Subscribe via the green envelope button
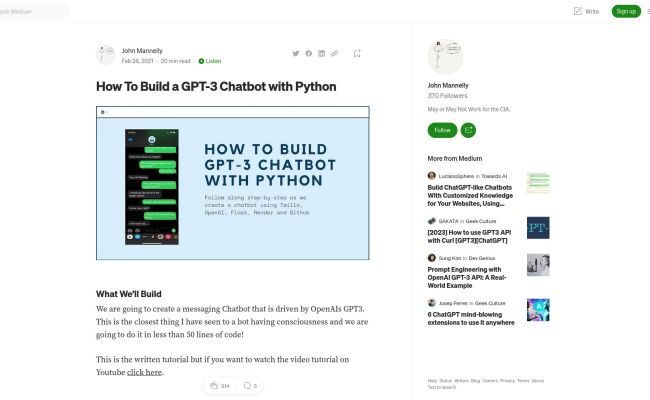650x400 pixels. [468, 130]
